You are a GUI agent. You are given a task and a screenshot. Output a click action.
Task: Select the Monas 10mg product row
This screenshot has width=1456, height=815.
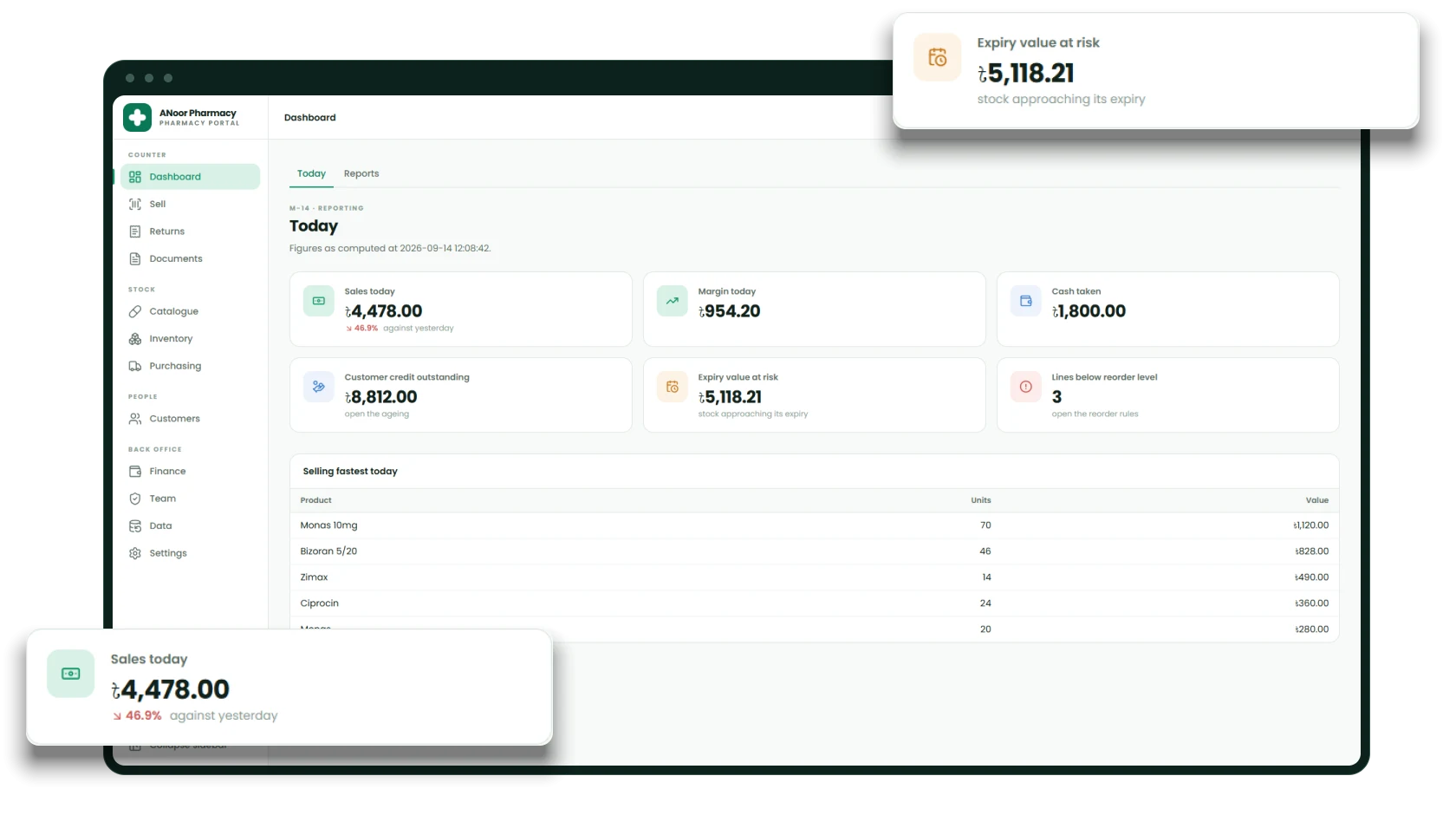point(814,525)
